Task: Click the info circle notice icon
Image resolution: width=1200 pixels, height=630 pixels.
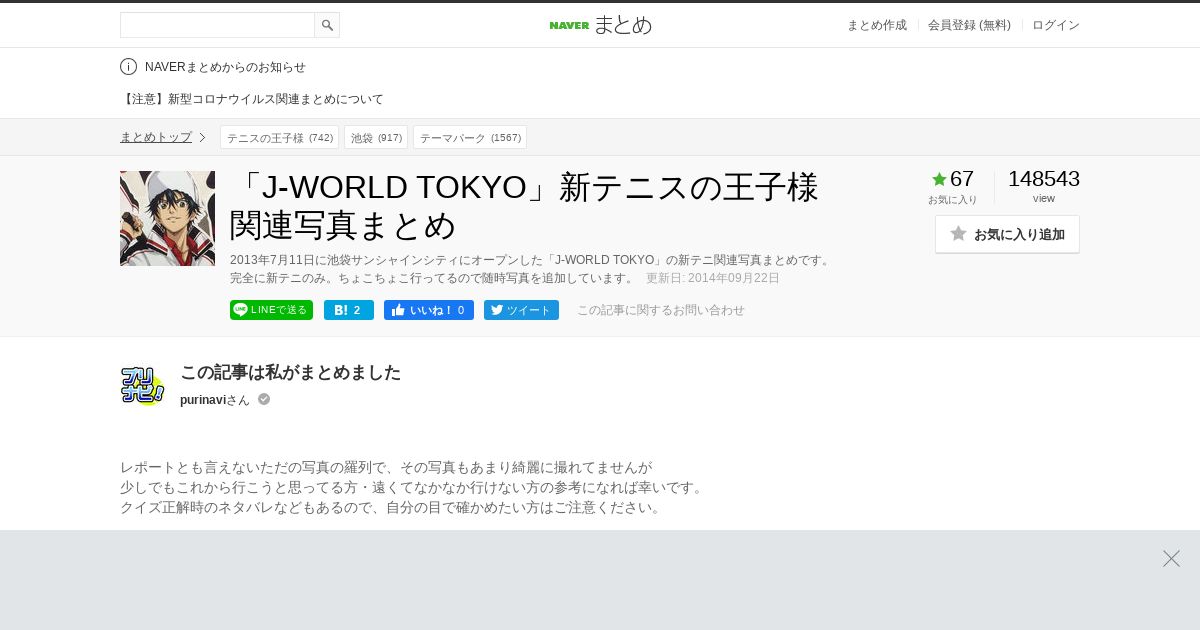Action: click(128, 67)
